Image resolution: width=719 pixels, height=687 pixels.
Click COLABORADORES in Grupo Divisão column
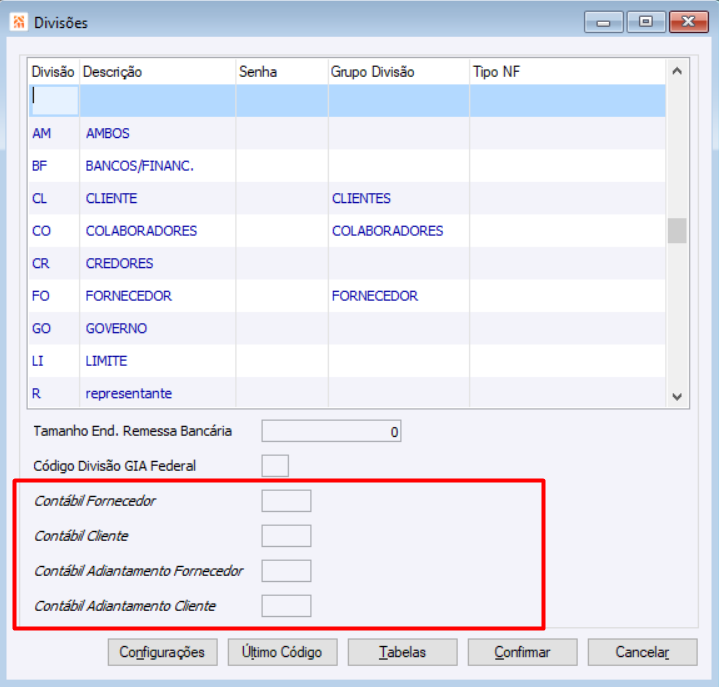coord(399,231)
